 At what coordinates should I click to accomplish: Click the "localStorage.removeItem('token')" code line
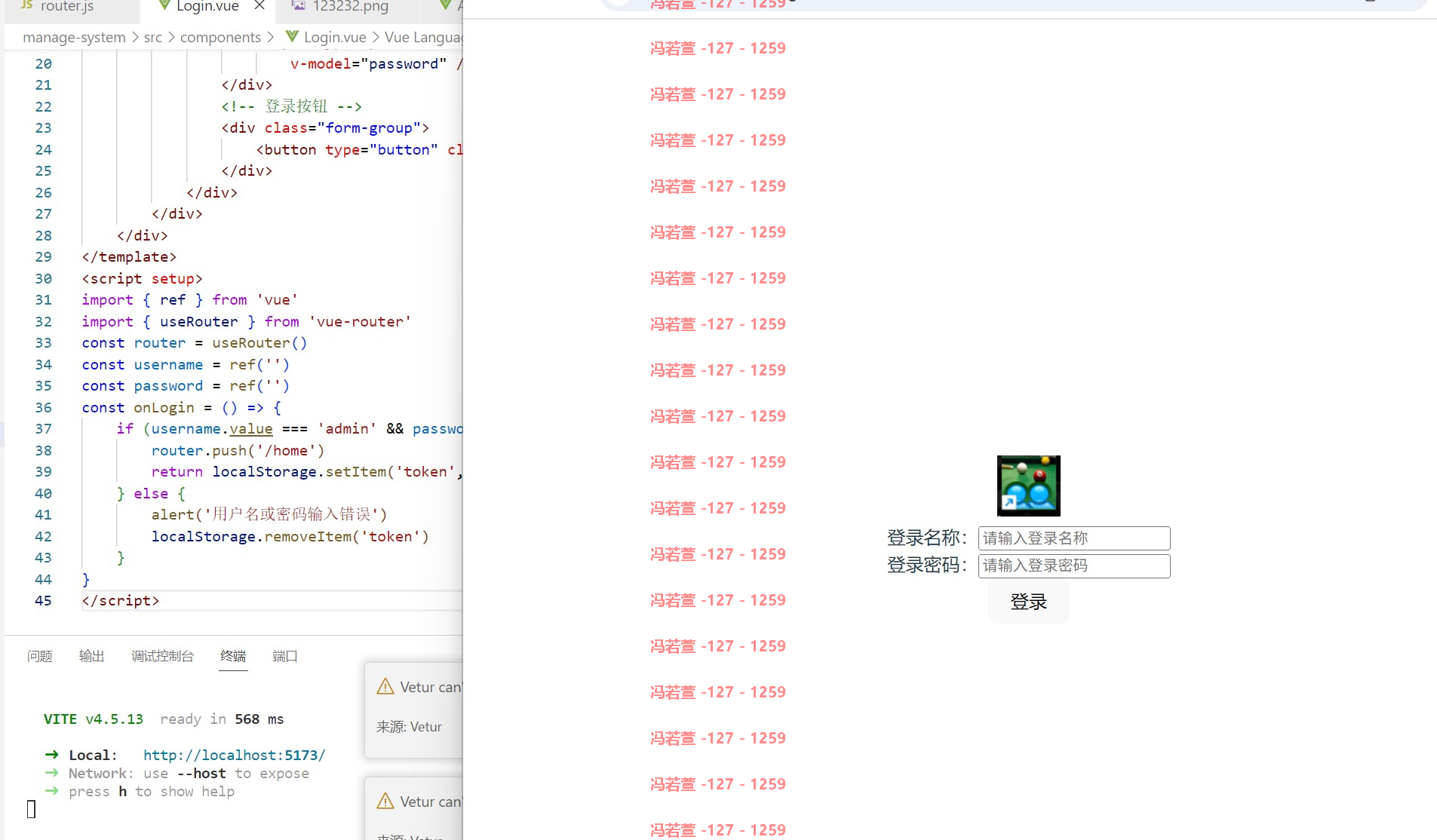click(290, 536)
